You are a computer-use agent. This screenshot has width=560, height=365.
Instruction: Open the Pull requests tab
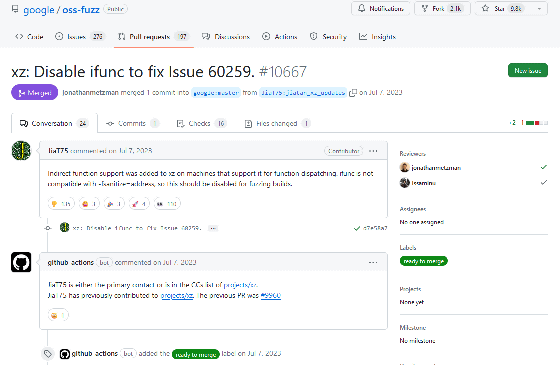(154, 36)
